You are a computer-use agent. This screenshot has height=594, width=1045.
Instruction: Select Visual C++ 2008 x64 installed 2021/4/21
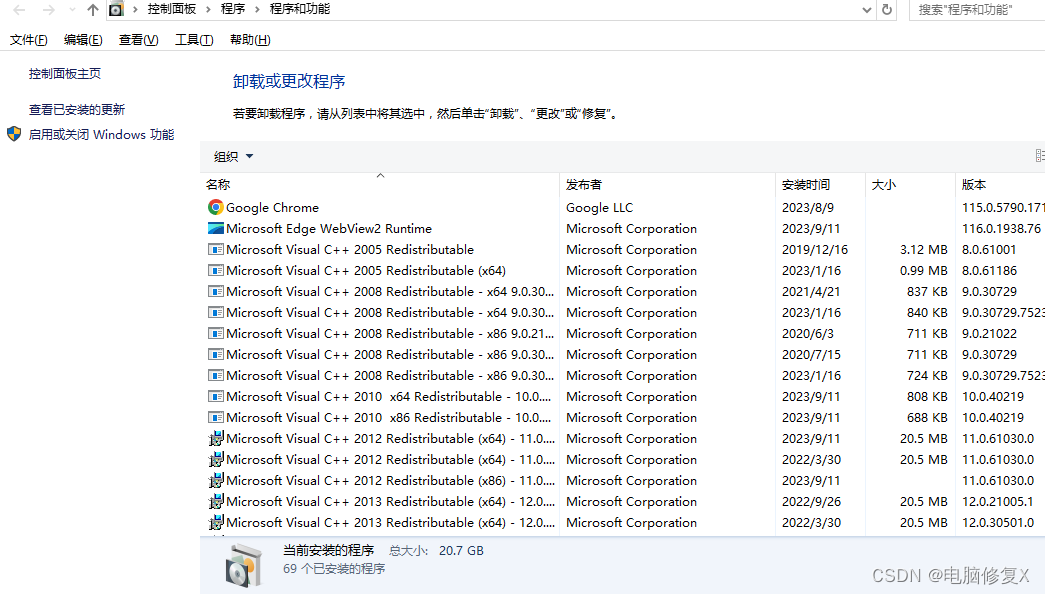[622, 291]
